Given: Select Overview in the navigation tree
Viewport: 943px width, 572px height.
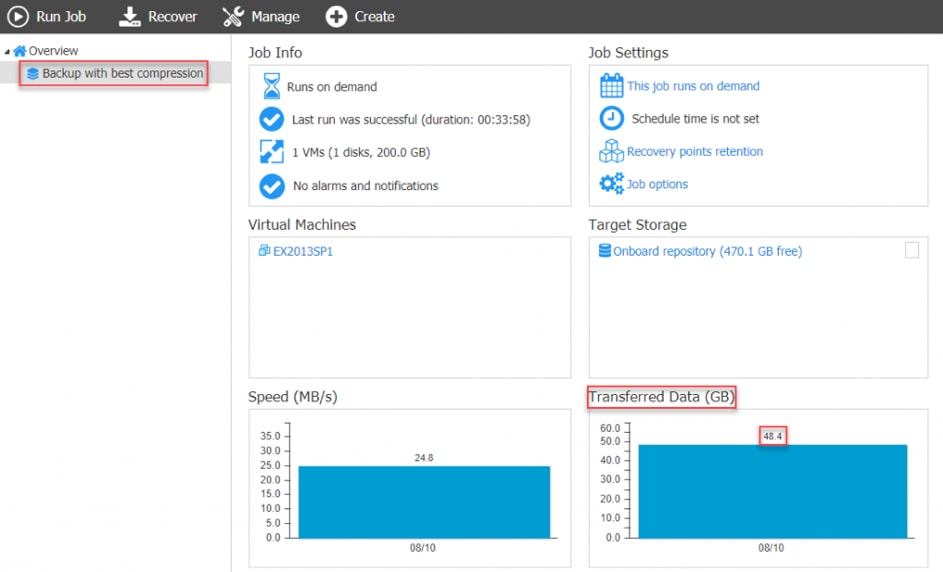Looking at the screenshot, I should [x=53, y=51].
